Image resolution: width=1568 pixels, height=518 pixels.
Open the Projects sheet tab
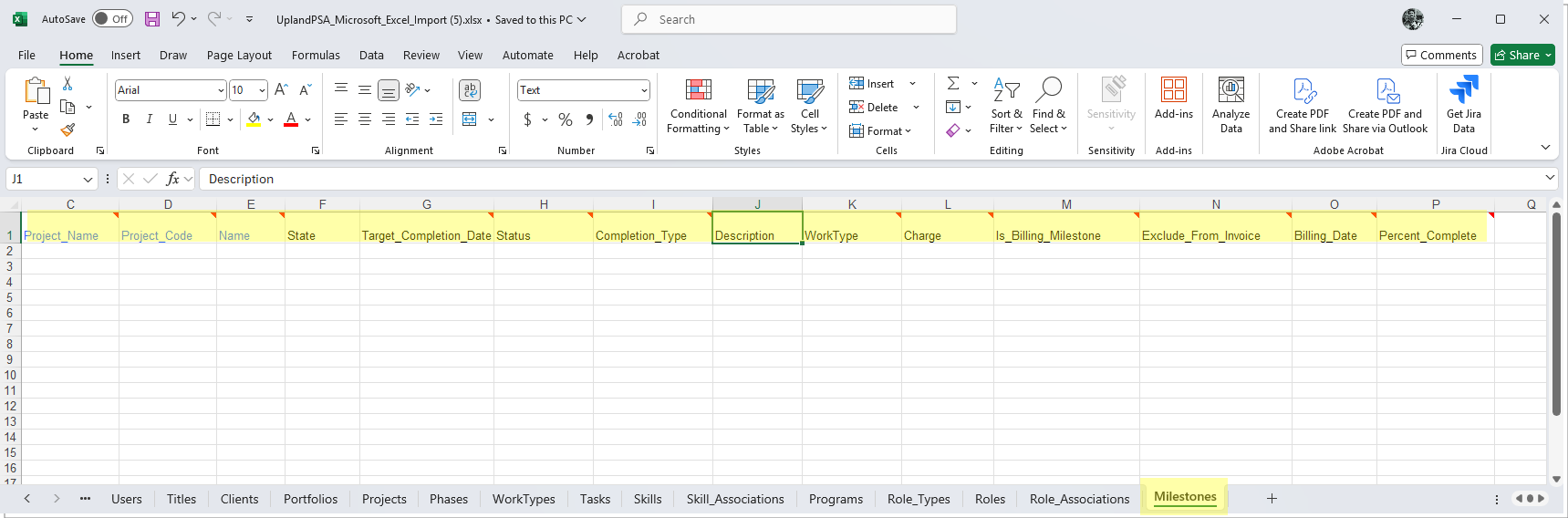pos(384,499)
